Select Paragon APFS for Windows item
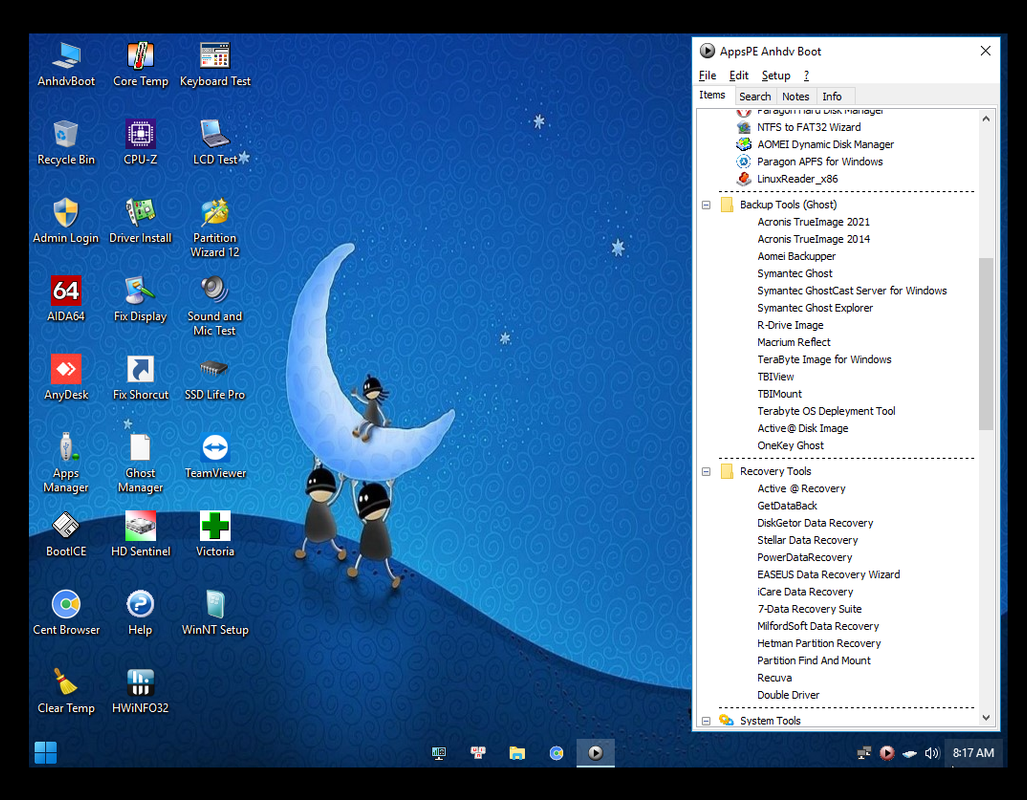 pos(820,162)
